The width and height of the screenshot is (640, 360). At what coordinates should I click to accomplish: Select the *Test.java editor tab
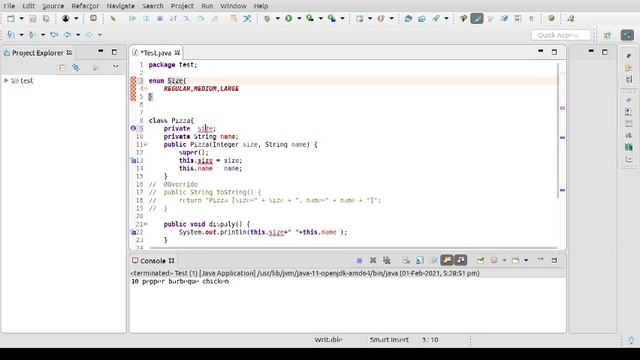pos(156,53)
